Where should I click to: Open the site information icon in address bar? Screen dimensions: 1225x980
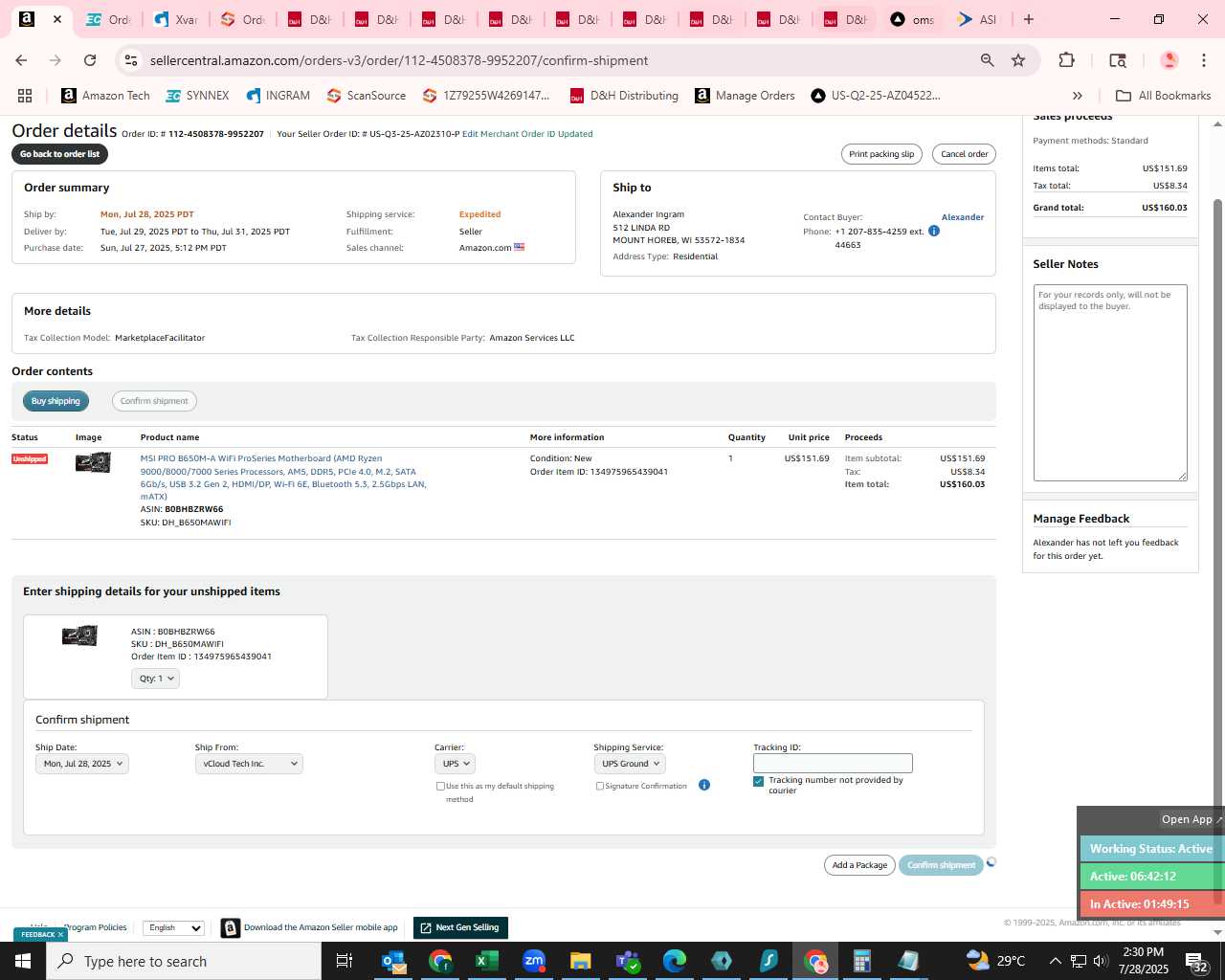(131, 60)
